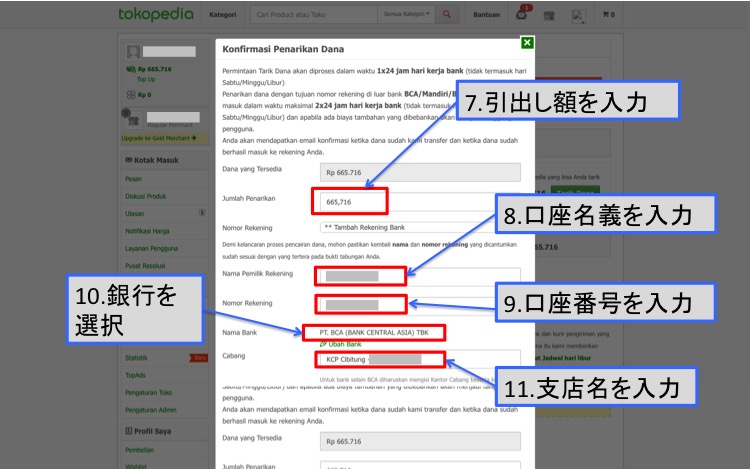The height and width of the screenshot is (469, 750).
Task: Open Pesan in the sidebar
Action: click(133, 179)
